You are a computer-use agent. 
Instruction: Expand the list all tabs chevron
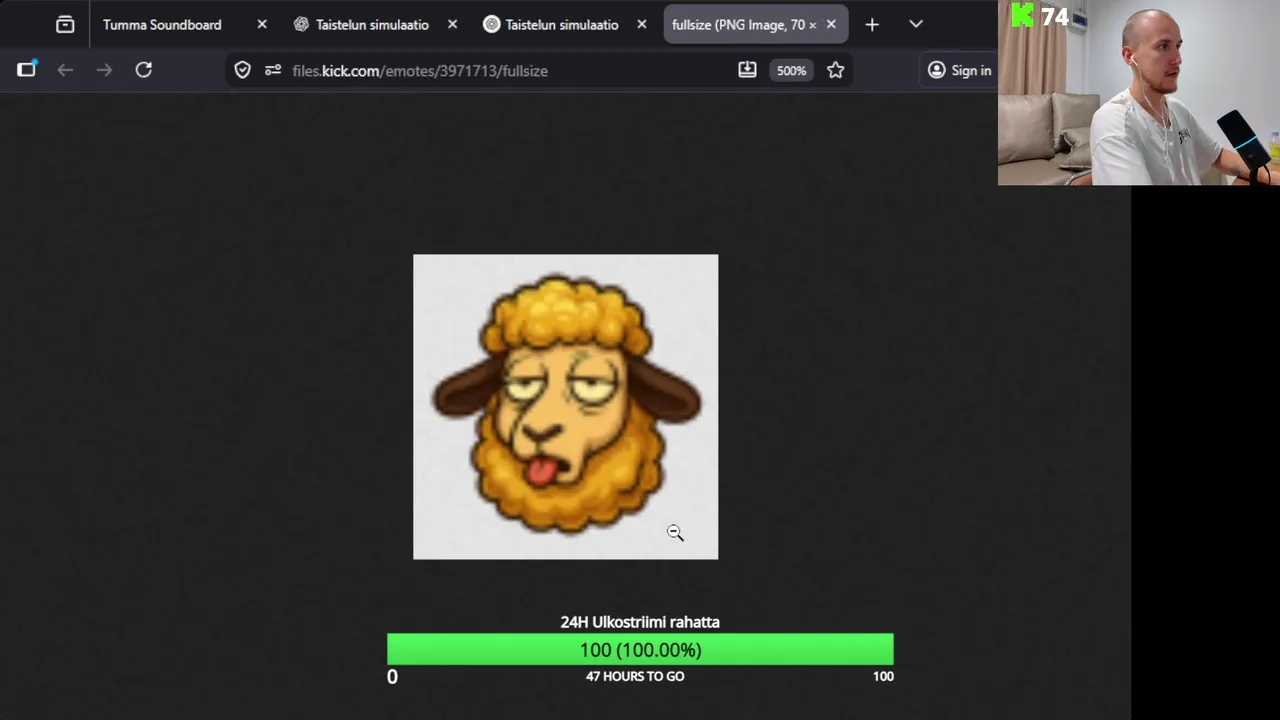pos(916,24)
